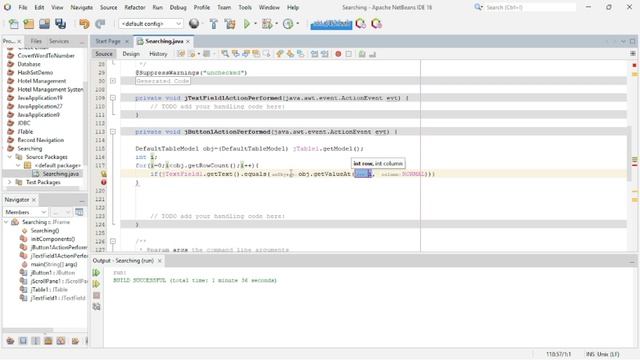Click the New Project toolbar icon
640x360 pixels.
point(29,24)
